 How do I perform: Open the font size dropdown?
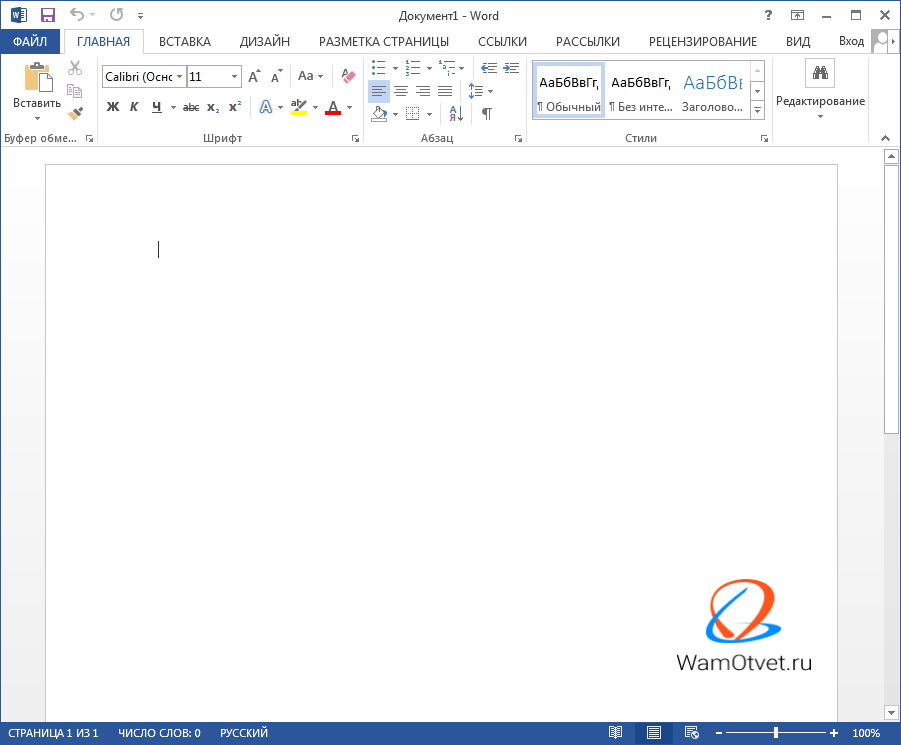(235, 77)
